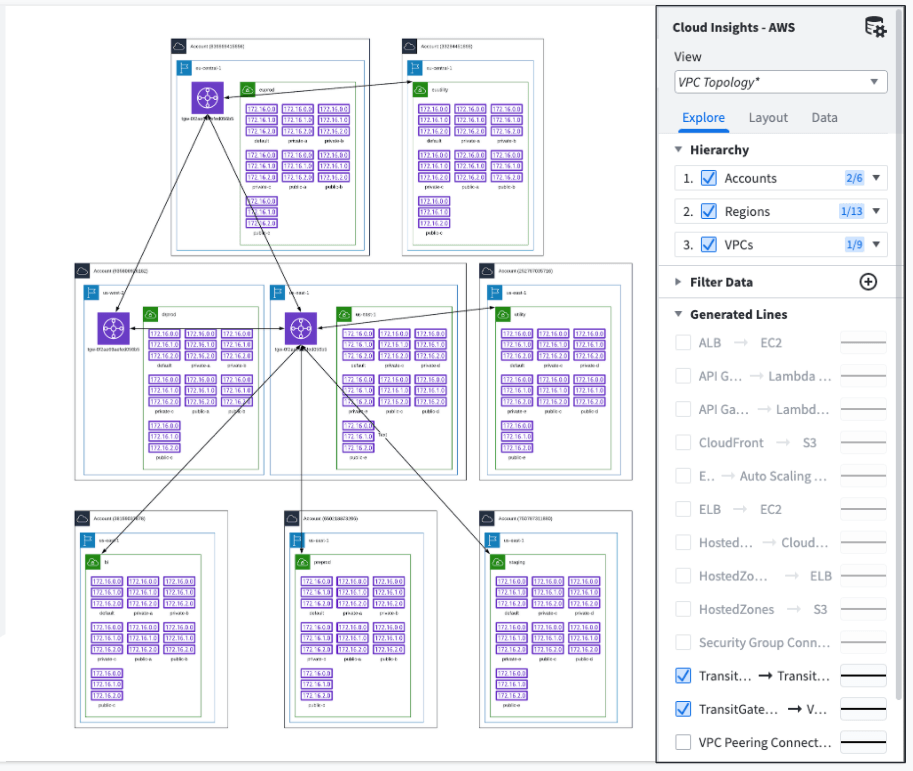Screen dimensions: 913x771
Task: Expand the Filter Data section
Action: (678, 282)
